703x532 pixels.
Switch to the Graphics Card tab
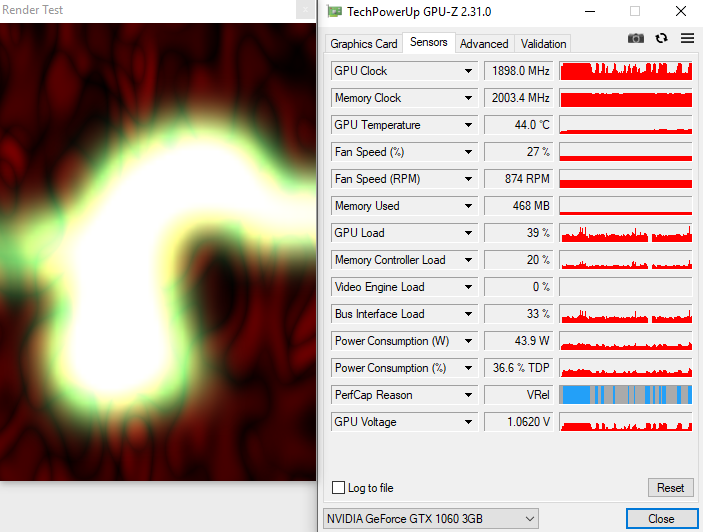pyautogui.click(x=364, y=44)
